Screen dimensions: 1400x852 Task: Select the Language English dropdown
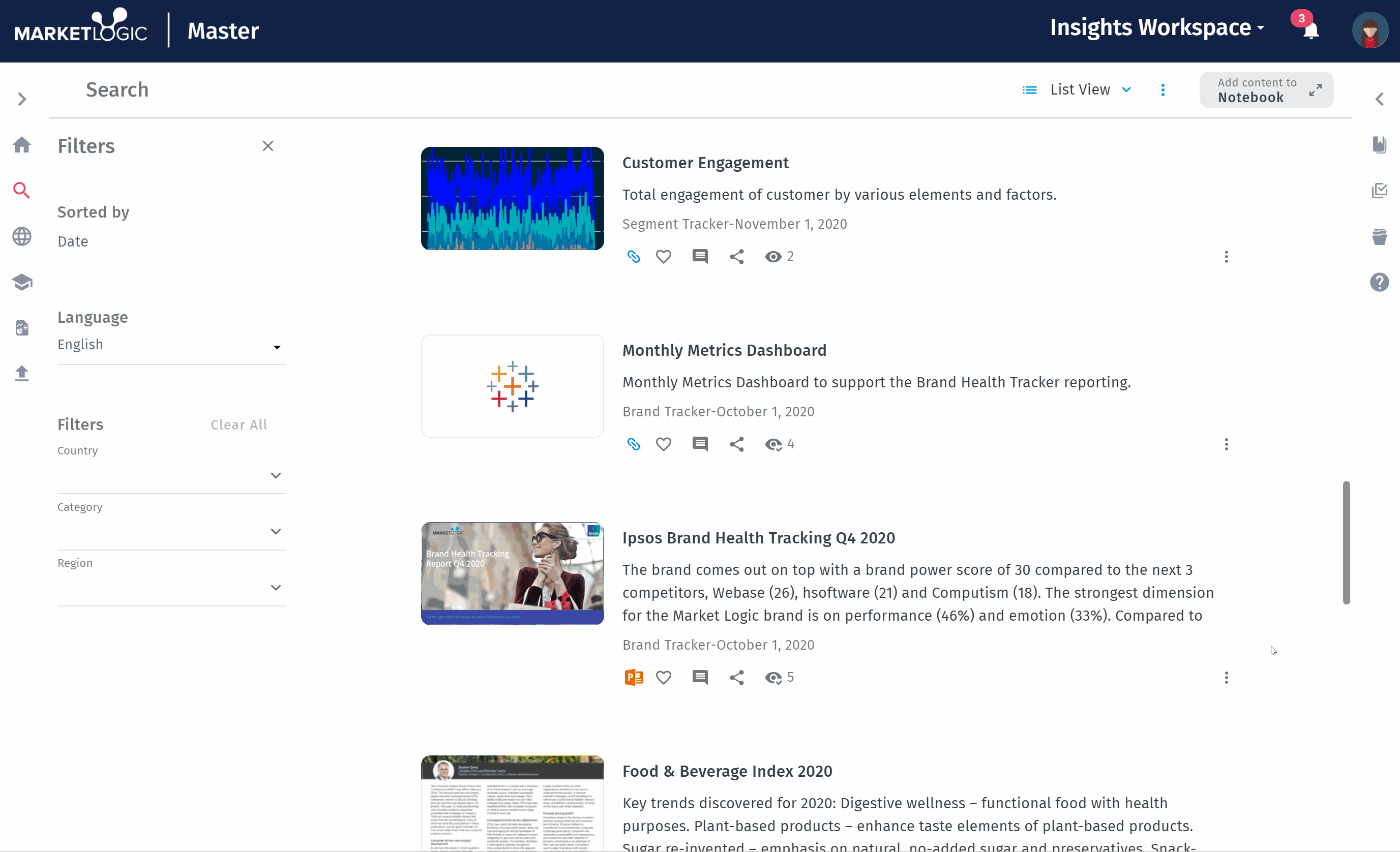pos(169,345)
